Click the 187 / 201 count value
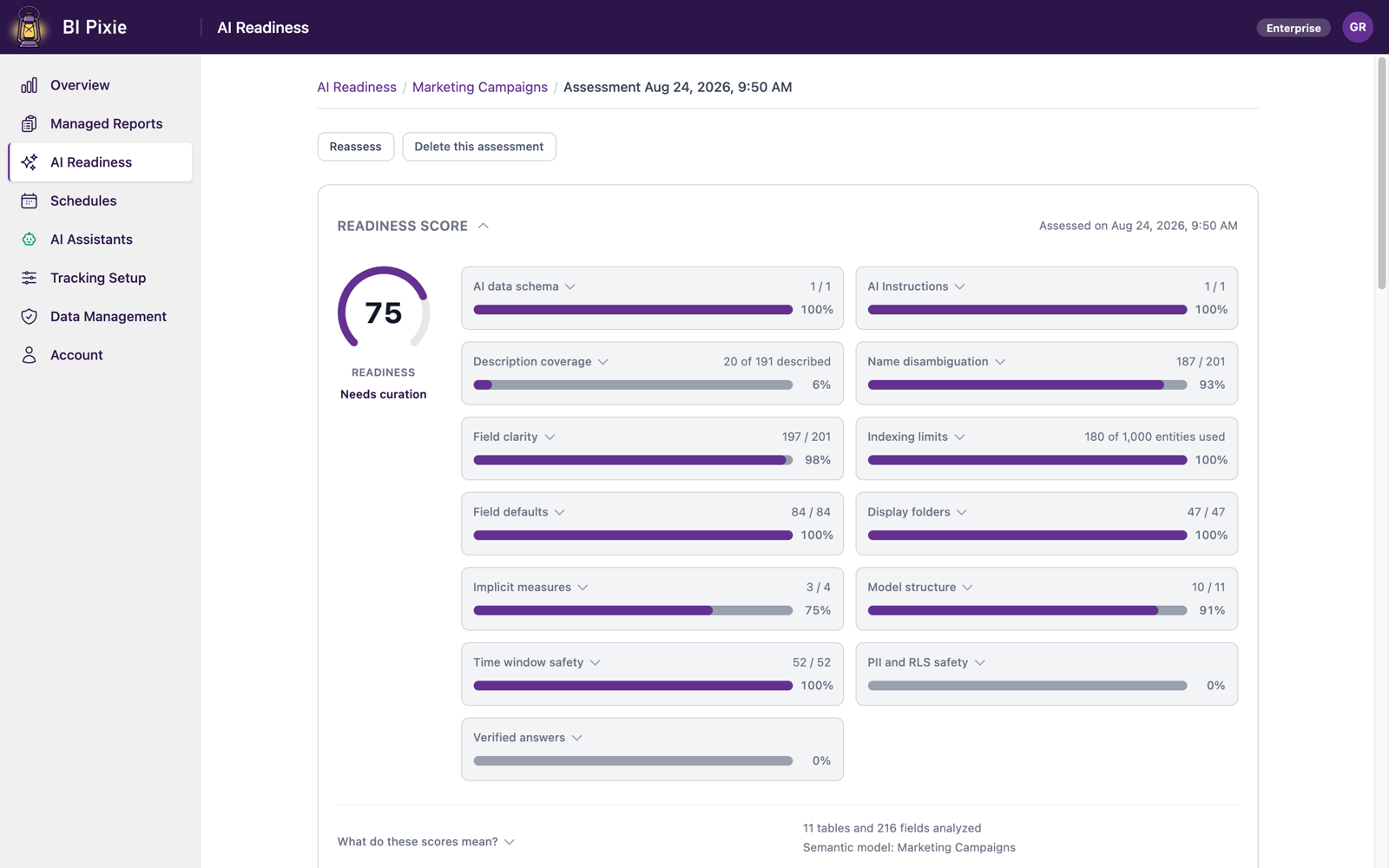 pos(1201,362)
